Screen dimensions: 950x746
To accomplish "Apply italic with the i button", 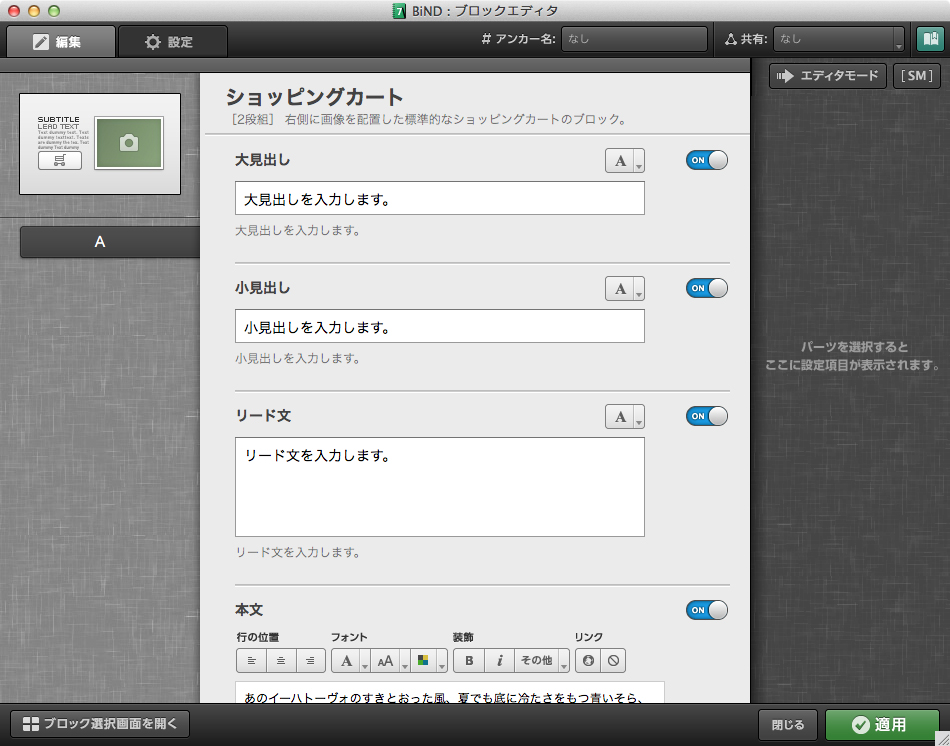I will point(499,661).
